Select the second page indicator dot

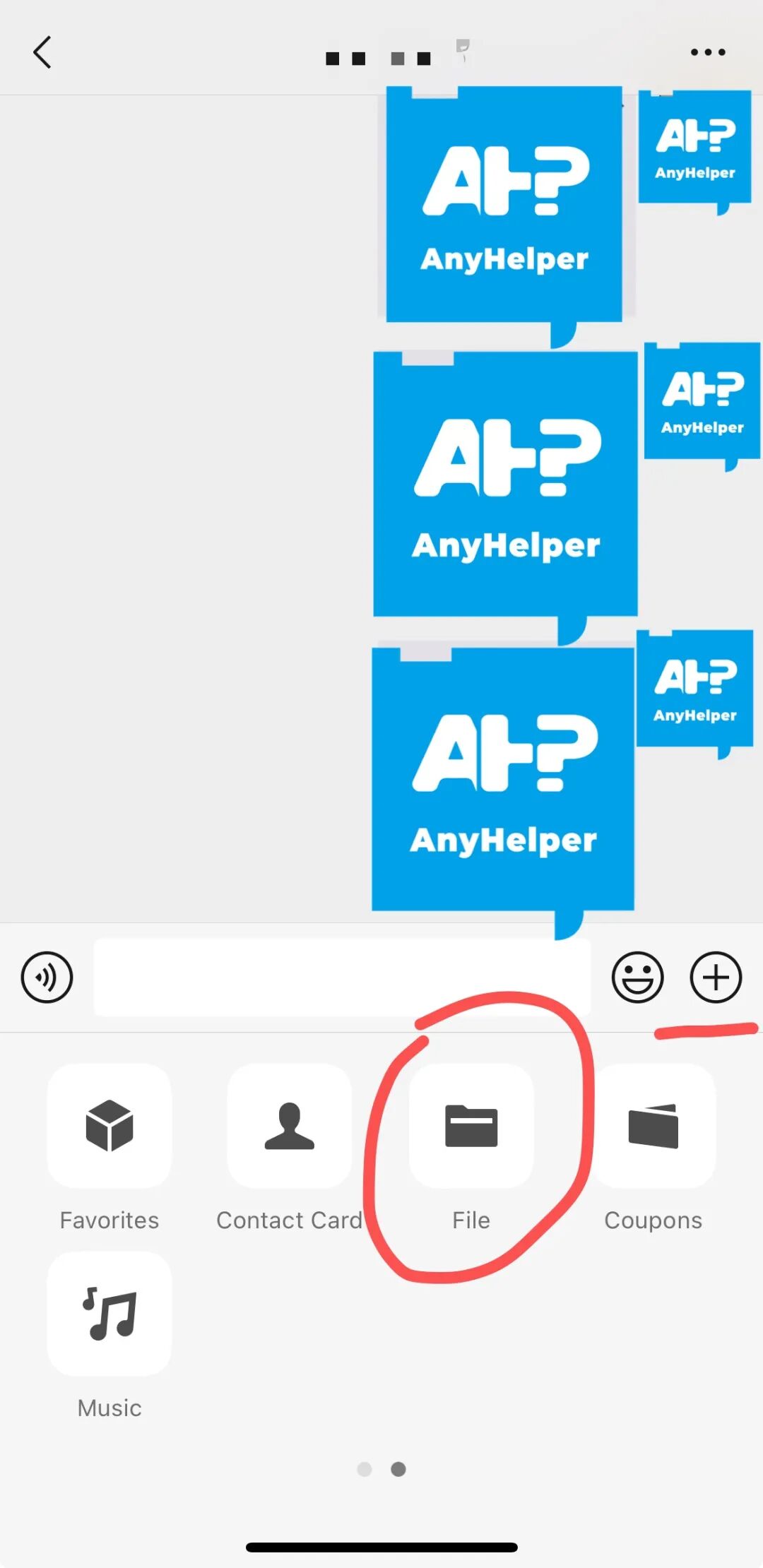(x=398, y=1469)
